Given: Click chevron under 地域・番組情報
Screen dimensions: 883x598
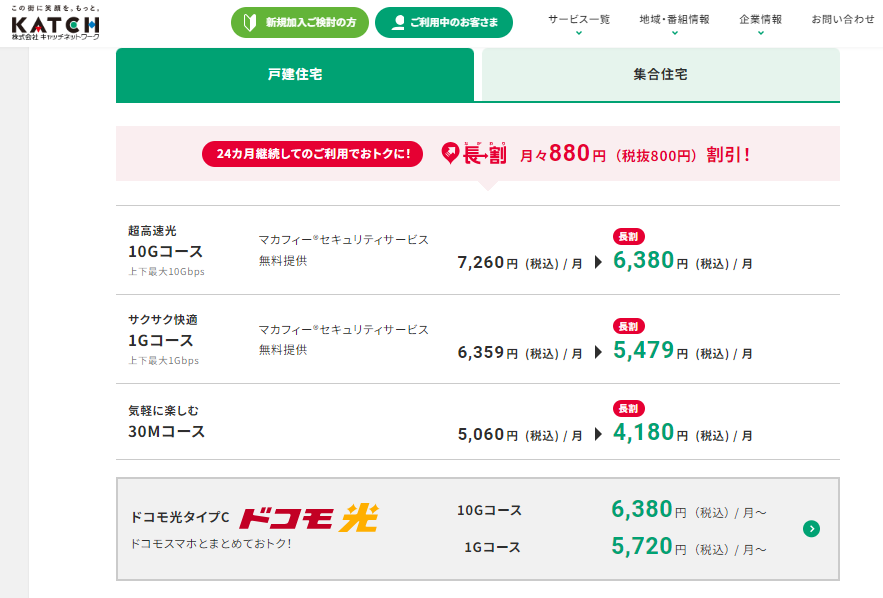Looking at the screenshot, I should point(675,33).
